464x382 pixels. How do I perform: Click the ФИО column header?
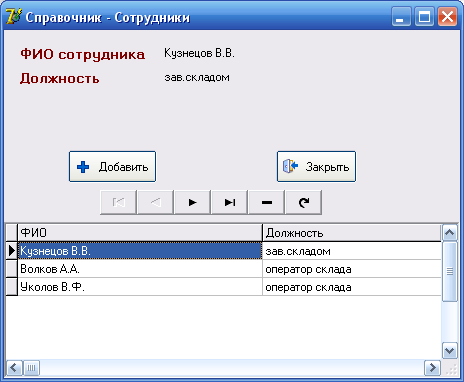(140, 233)
